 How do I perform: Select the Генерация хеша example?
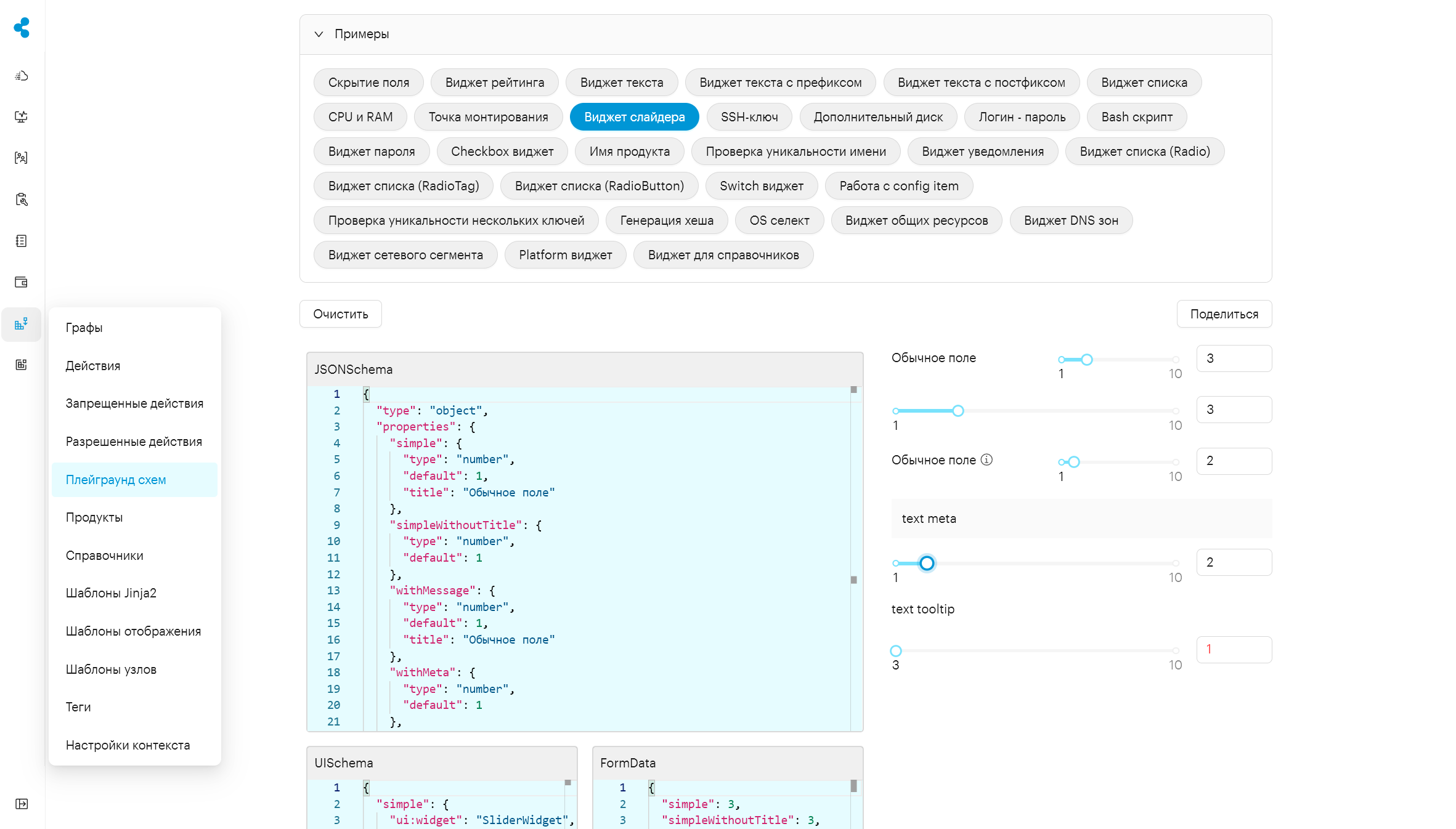(x=667, y=220)
